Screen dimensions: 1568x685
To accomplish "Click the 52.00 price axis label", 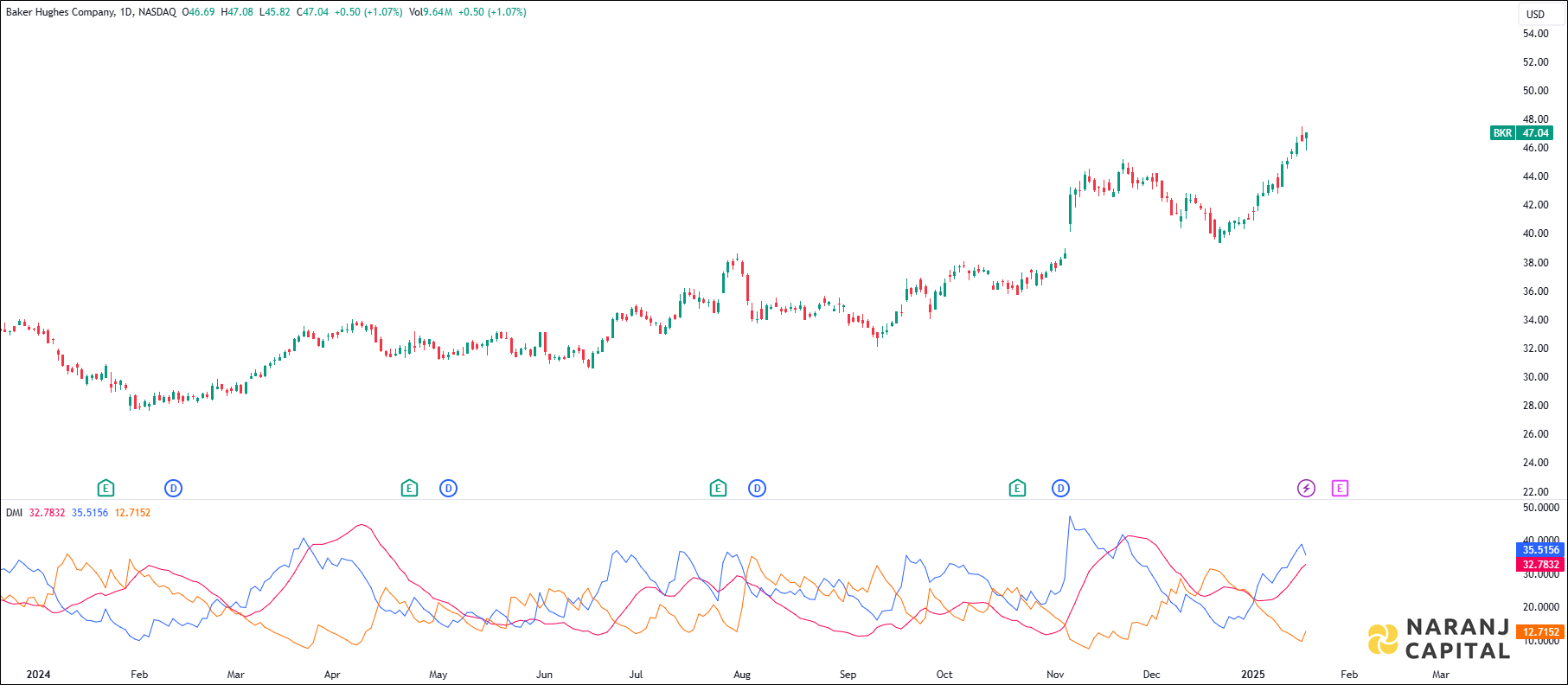I will click(x=1536, y=62).
